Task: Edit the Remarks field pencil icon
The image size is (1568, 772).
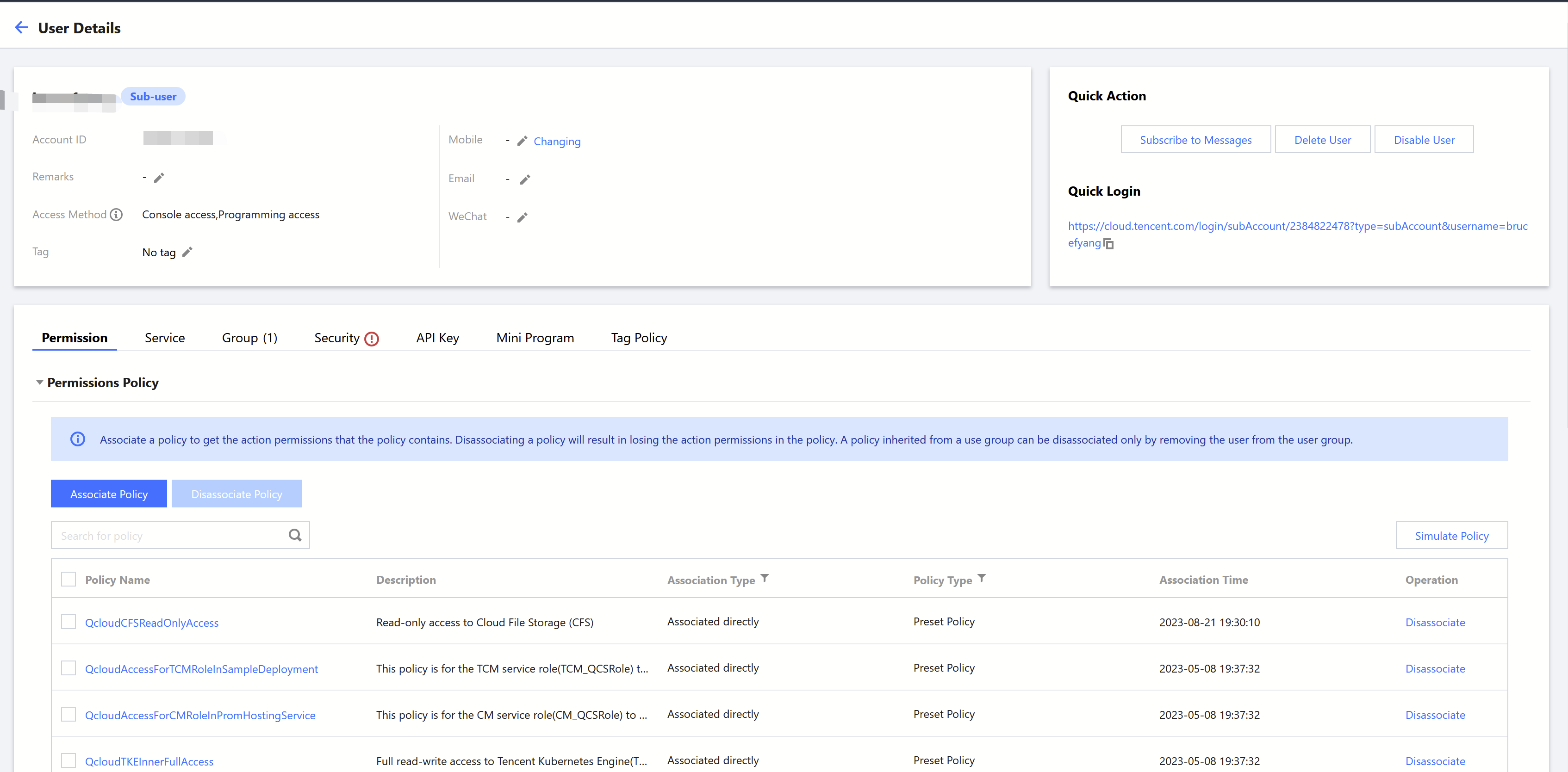Action: coord(159,178)
